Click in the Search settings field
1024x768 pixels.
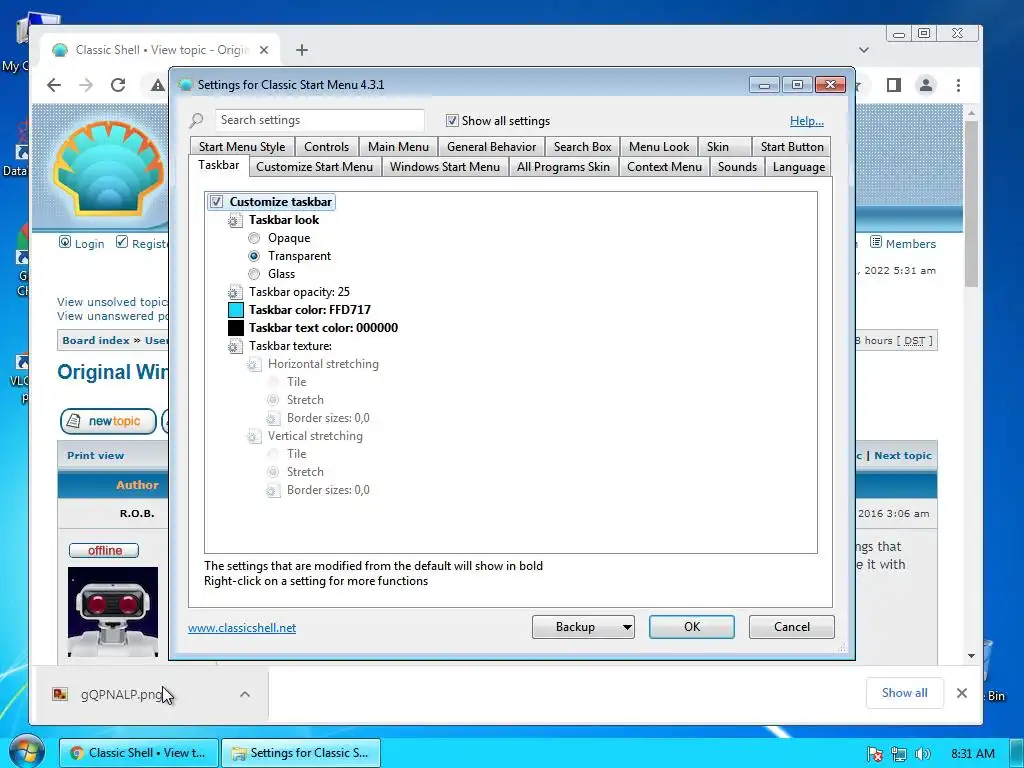(x=320, y=120)
